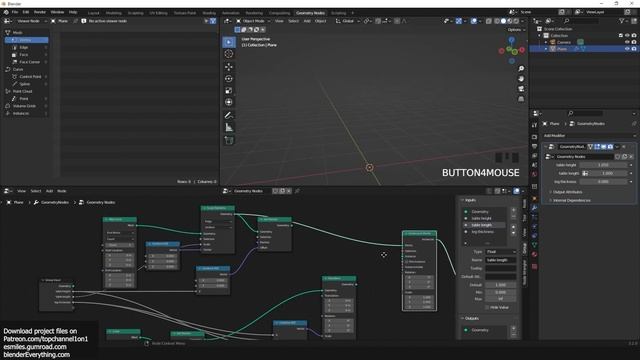Select Spline domain in spreadsheet
Viewport: 640px width, 360px height.
pos(27,84)
